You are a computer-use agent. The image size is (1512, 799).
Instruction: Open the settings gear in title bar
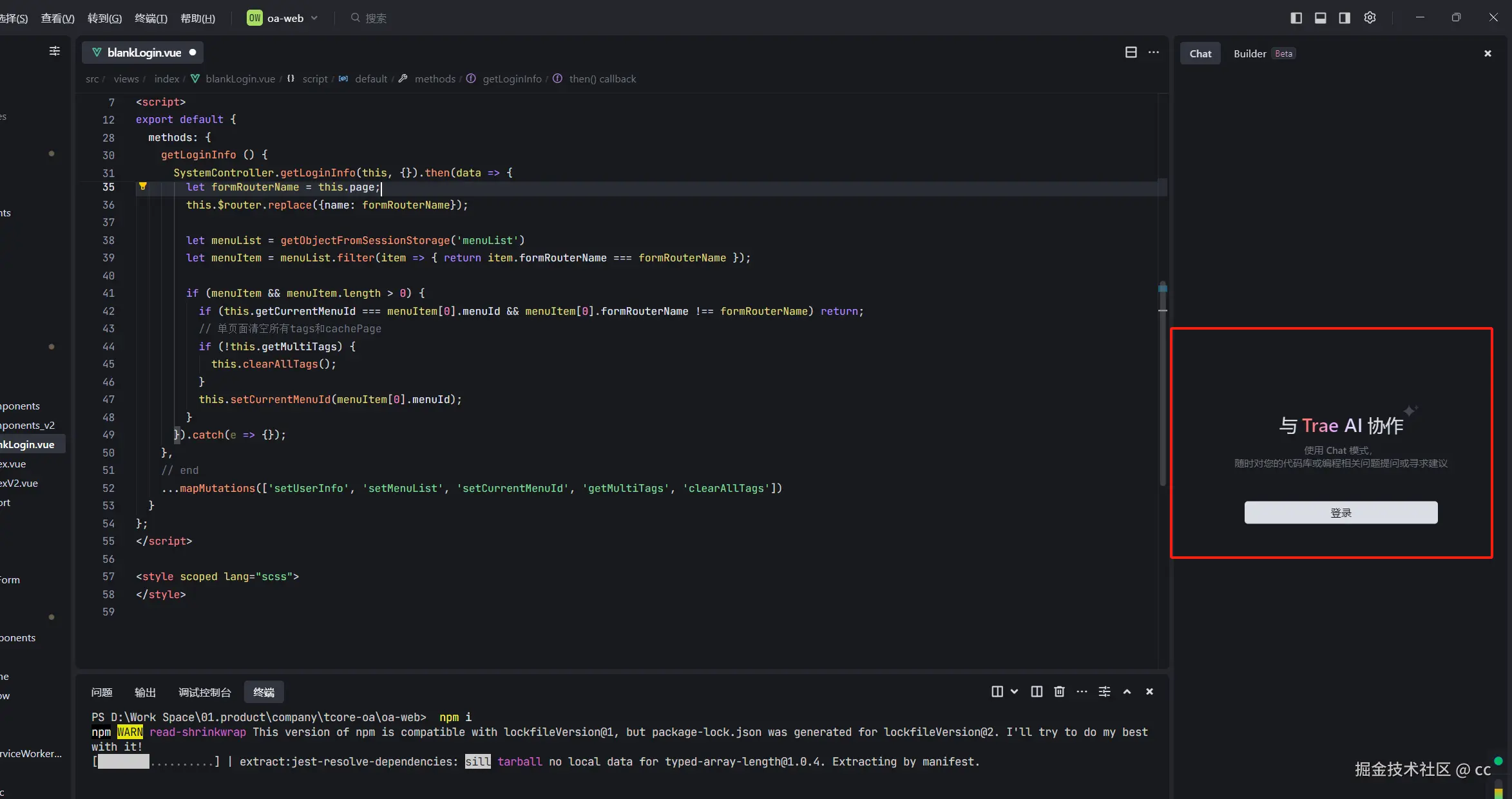pos(1370,18)
